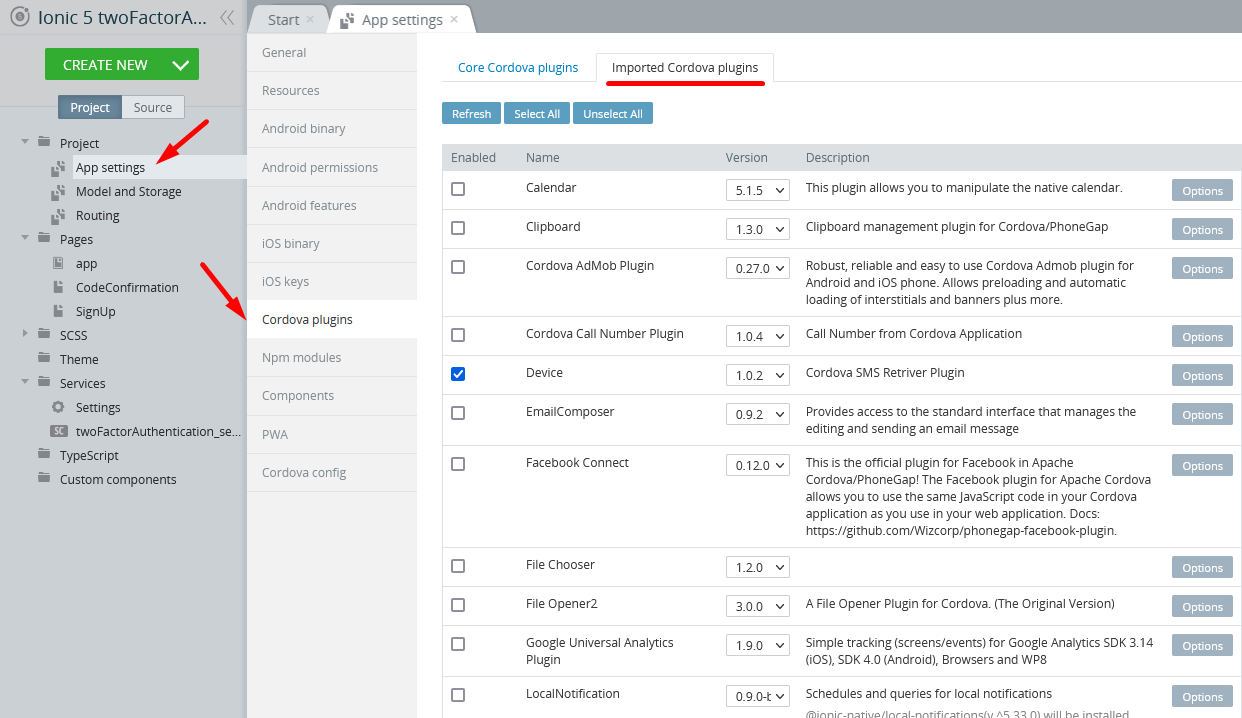1242x718 pixels.
Task: Click the Model and Storage icon
Action: coord(58,191)
